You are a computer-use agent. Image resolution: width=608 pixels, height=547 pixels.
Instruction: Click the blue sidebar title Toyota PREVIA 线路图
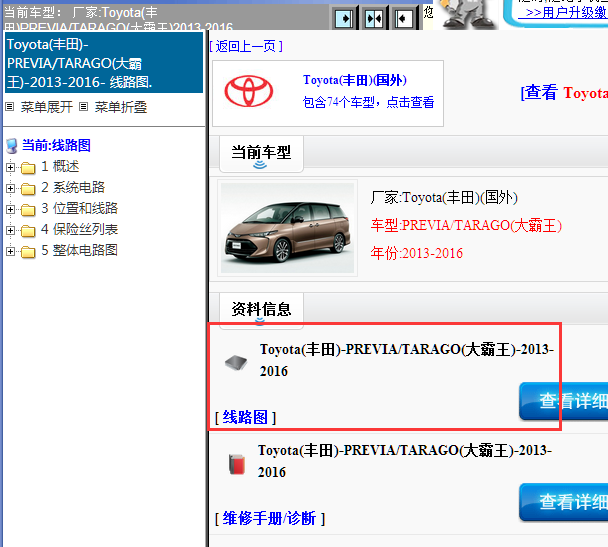(104, 63)
